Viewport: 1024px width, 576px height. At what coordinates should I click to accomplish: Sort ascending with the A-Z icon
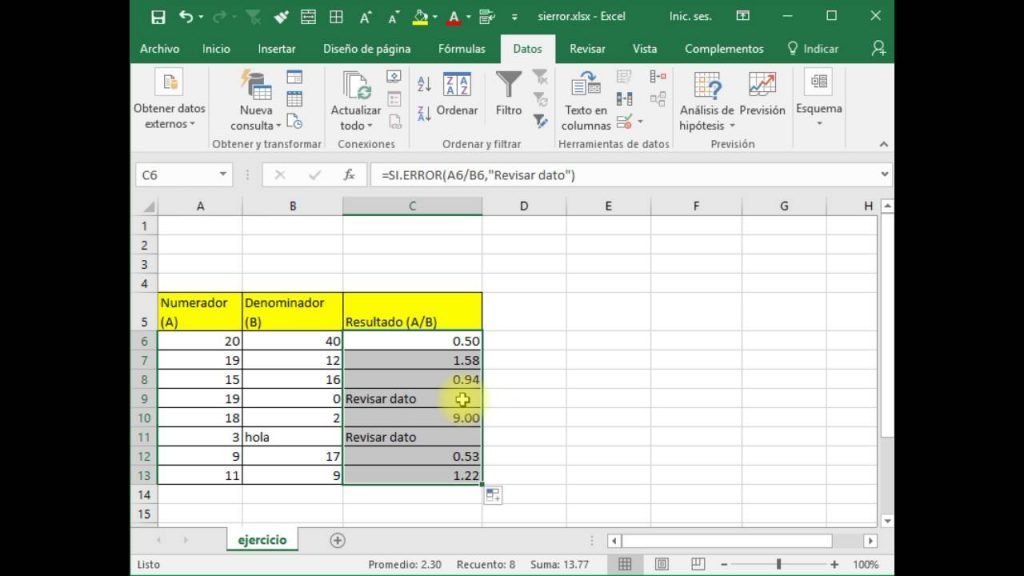coord(424,85)
